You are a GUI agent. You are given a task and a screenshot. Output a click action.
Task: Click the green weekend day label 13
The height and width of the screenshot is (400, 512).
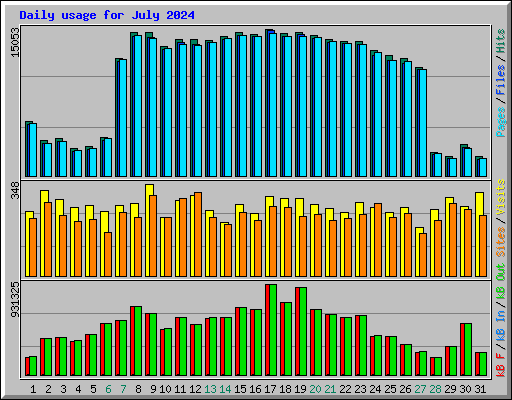[x=210, y=389]
